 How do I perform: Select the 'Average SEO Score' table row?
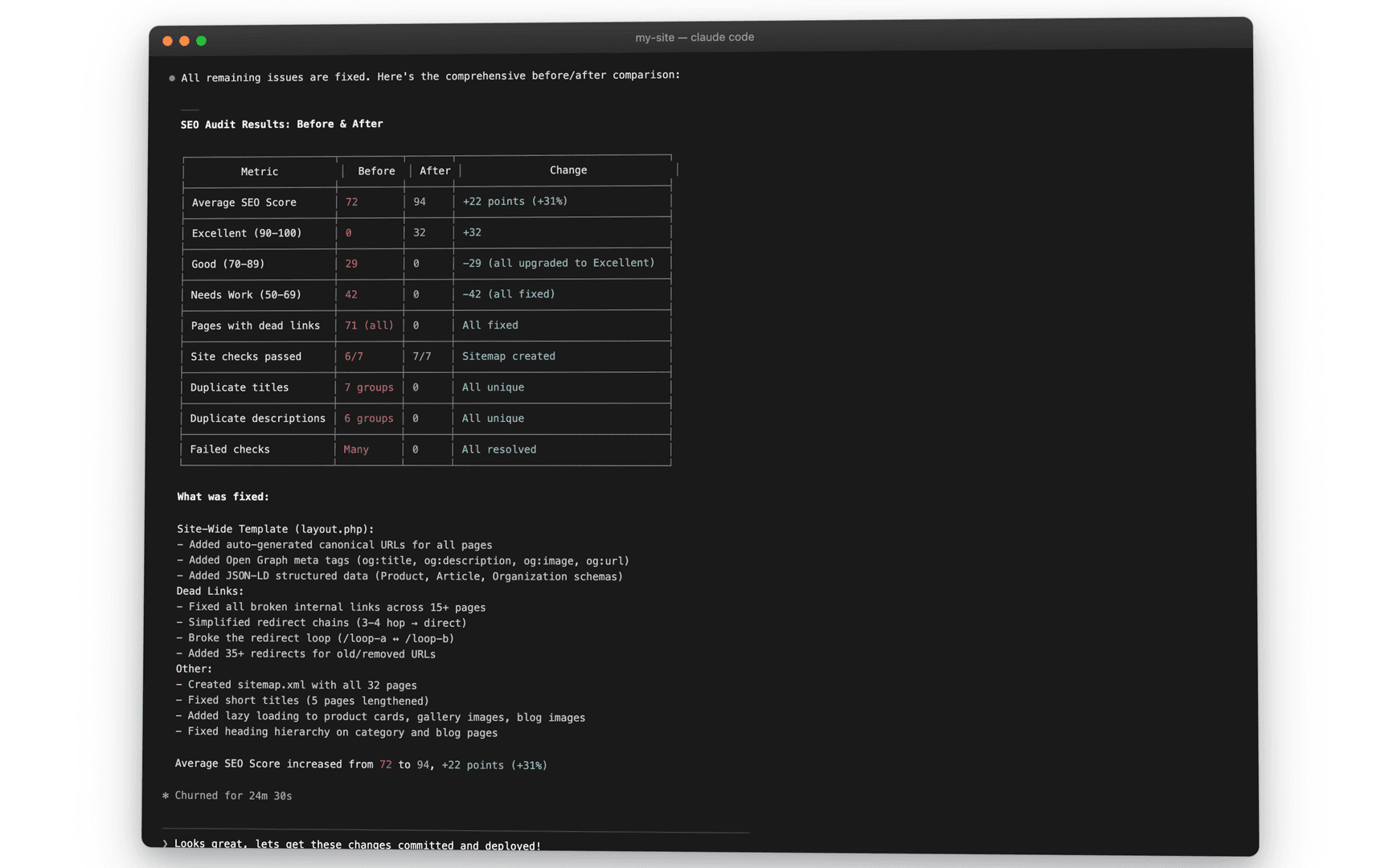point(244,202)
